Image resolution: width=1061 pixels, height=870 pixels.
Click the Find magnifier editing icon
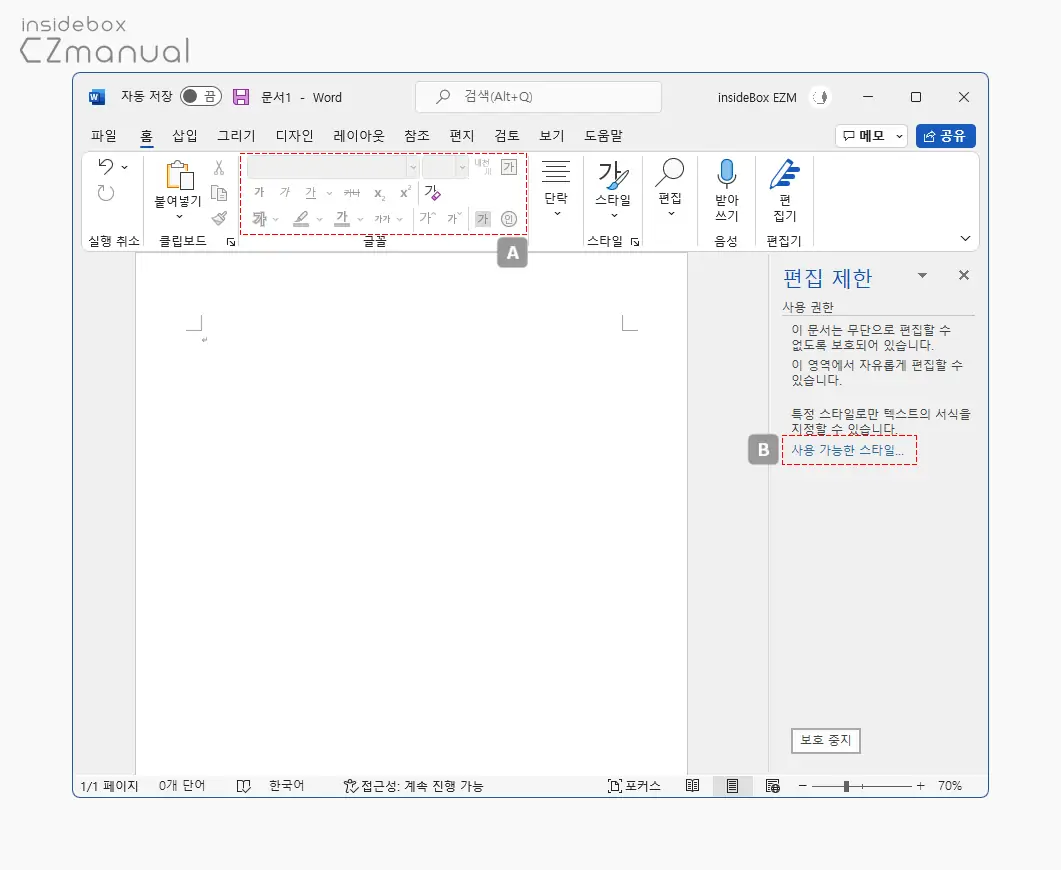tap(670, 173)
